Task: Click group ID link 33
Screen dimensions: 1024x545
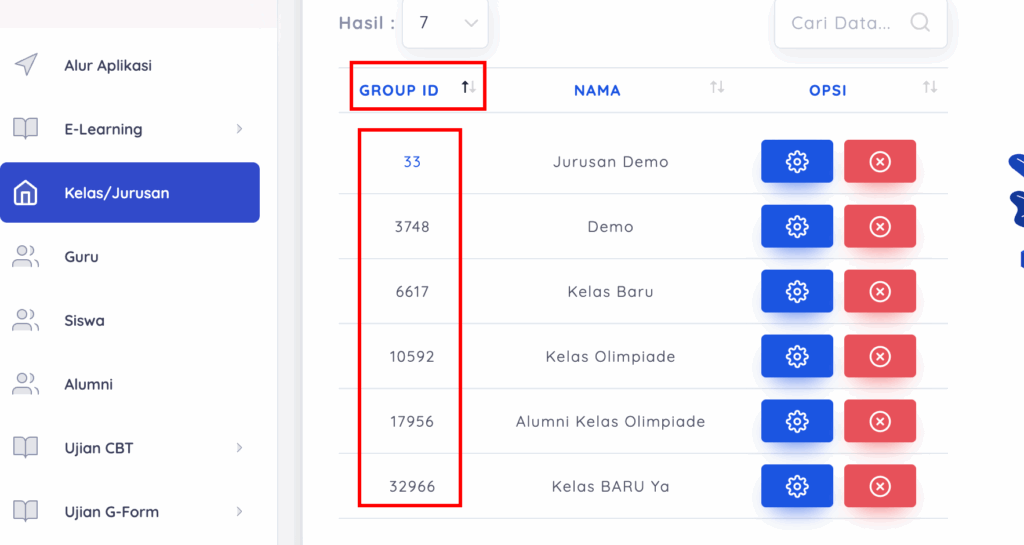Action: click(412, 162)
